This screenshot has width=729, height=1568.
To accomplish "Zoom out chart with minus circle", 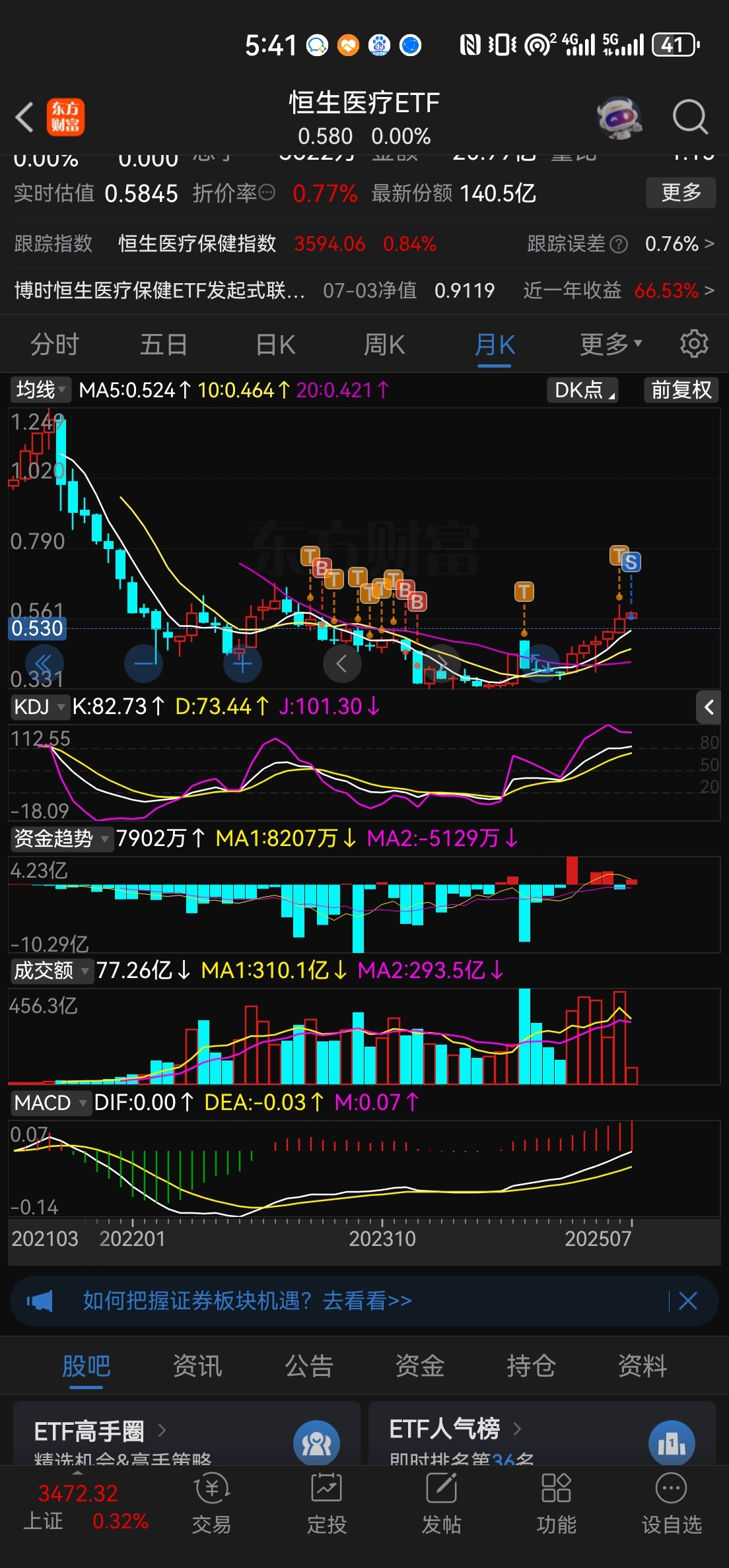I will (143, 663).
